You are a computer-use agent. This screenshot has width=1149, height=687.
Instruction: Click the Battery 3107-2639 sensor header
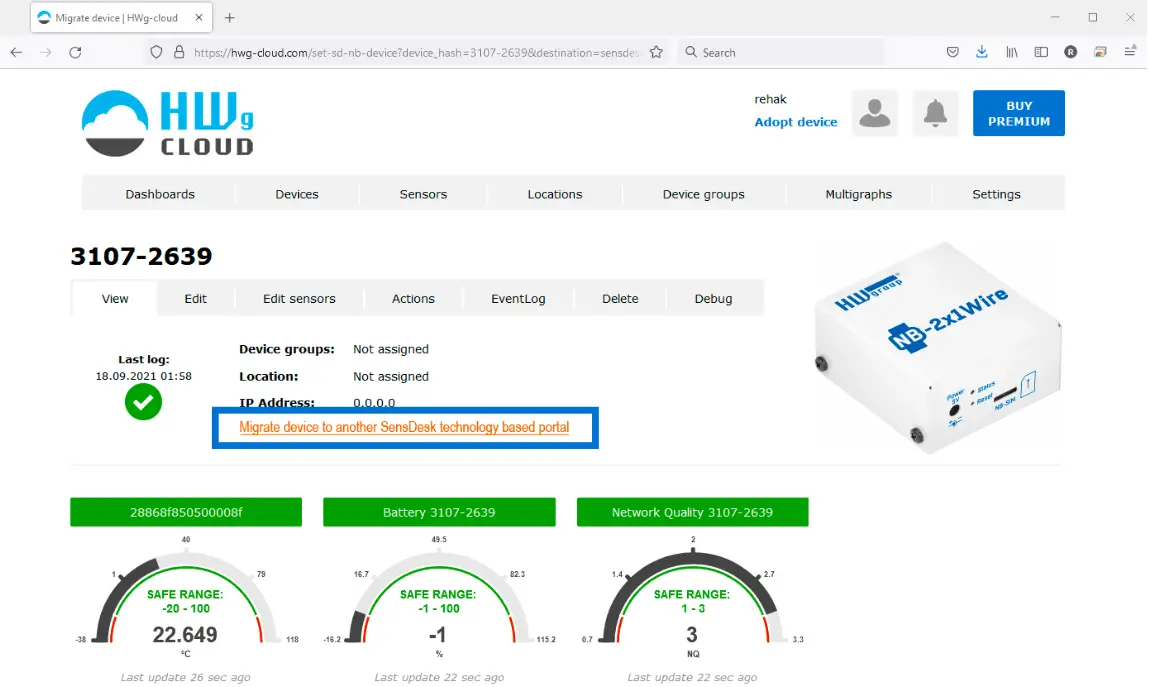coord(439,512)
